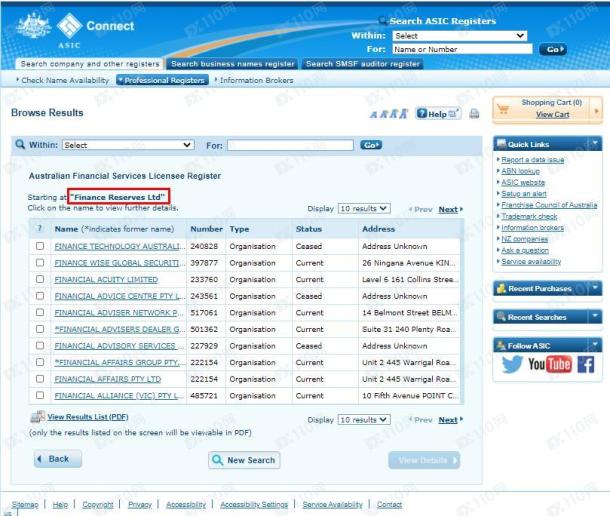Tick checkbox for Financial Advisory Services row
This screenshot has height=516, width=610.
[40, 346]
